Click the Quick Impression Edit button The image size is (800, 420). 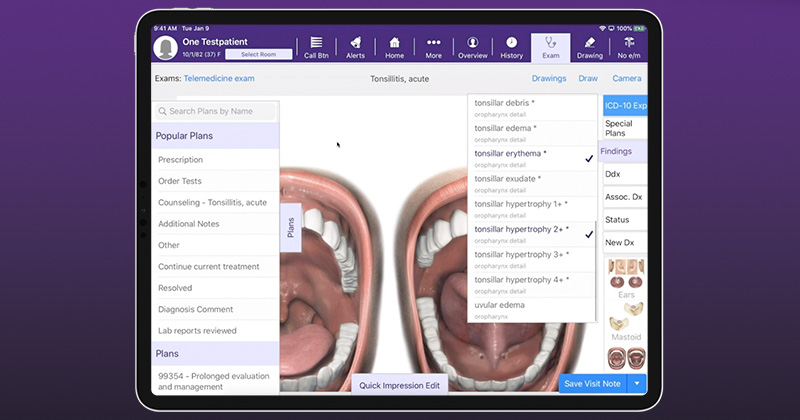pos(399,385)
